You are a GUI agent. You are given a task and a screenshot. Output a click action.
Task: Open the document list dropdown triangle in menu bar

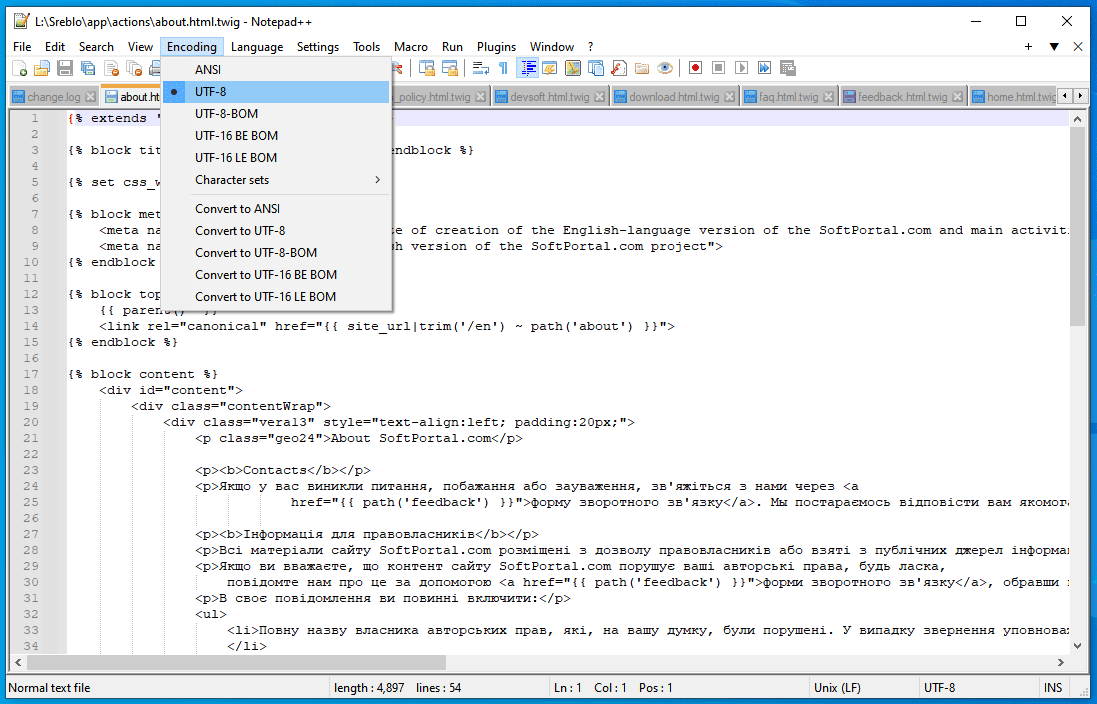[1054, 47]
